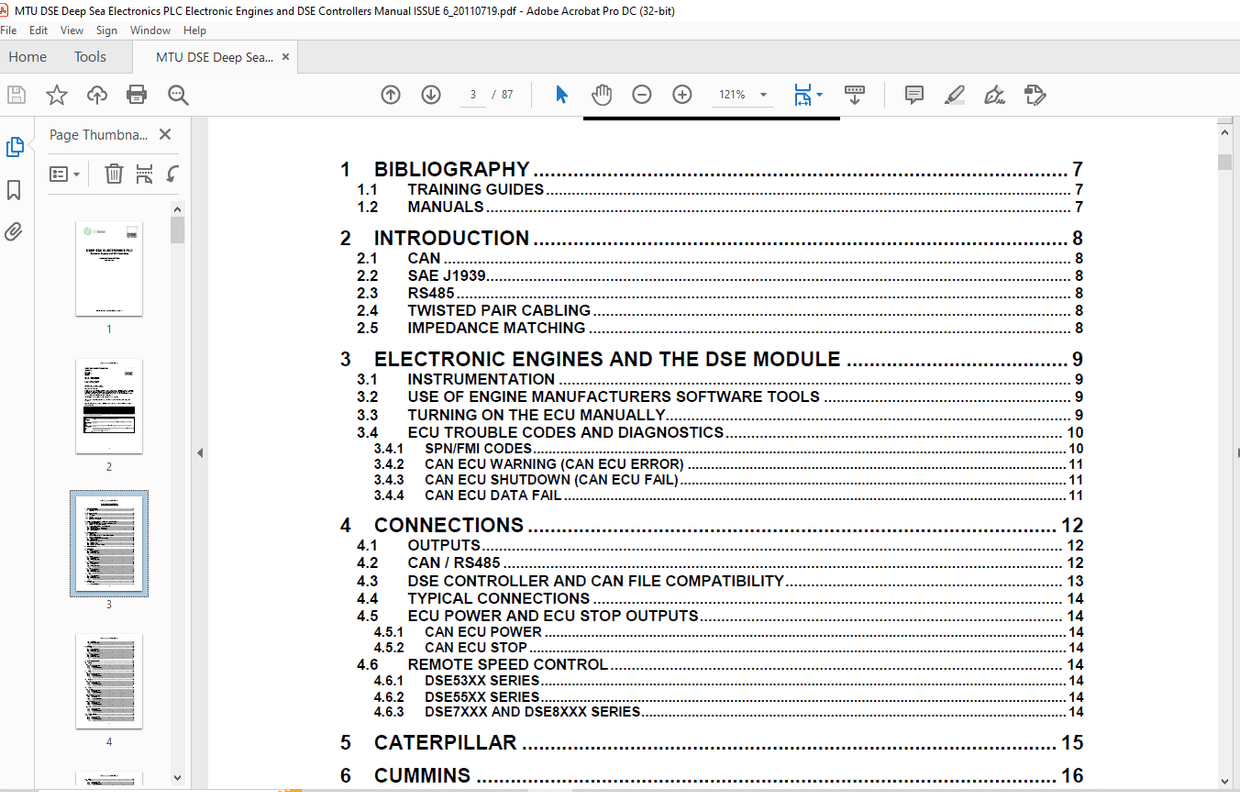
Task: Delete page using thumbnail panel trash icon
Action: (x=113, y=174)
